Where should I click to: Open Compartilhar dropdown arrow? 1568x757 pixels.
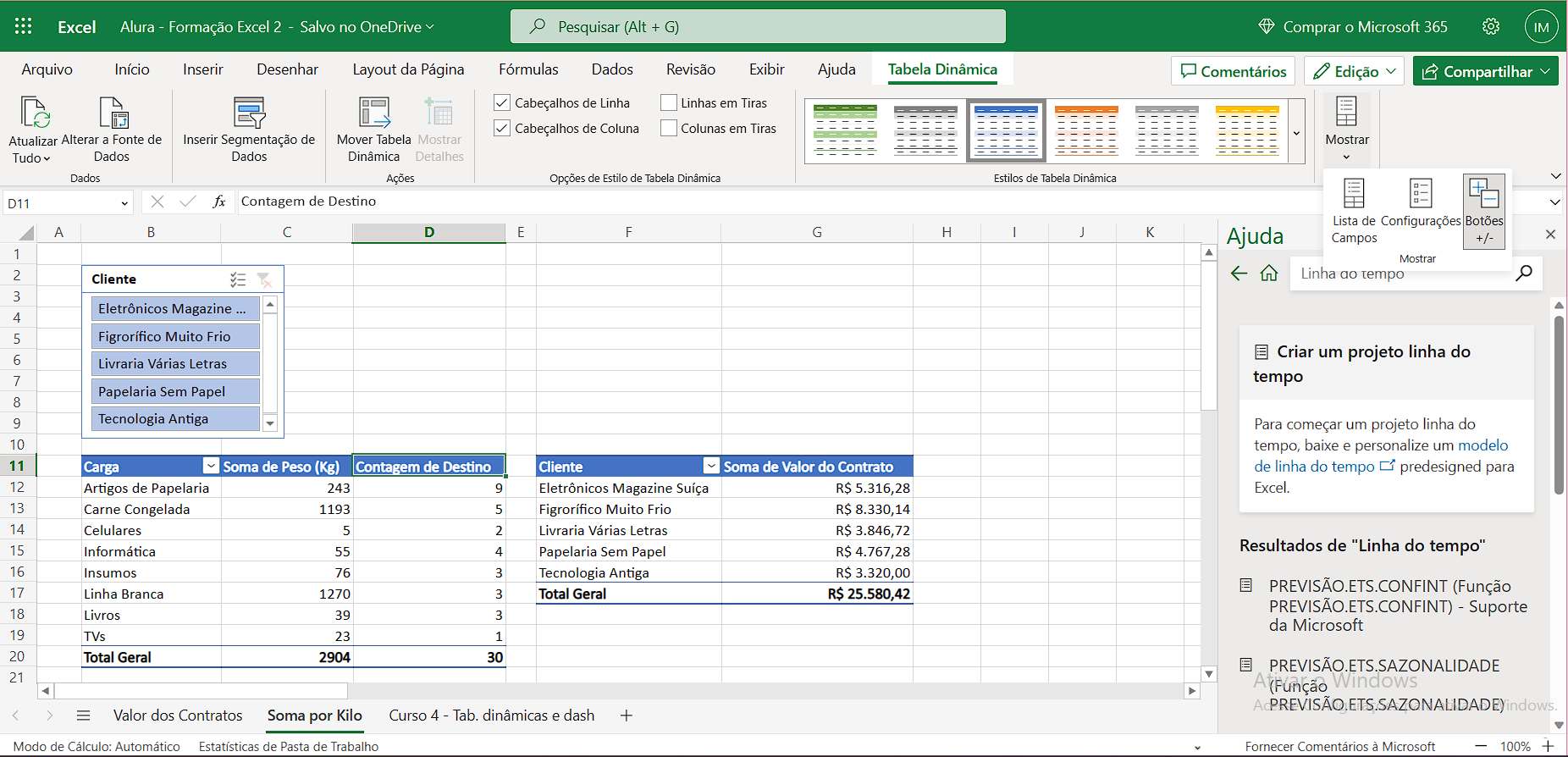[1545, 71]
